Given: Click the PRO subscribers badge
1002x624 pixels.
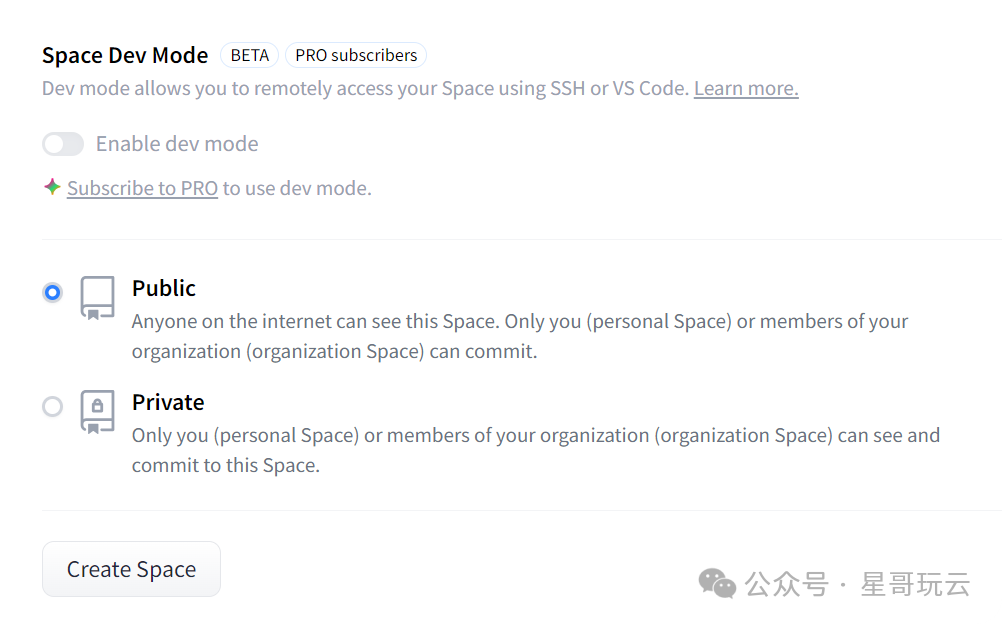Looking at the screenshot, I should pyautogui.click(x=356, y=55).
